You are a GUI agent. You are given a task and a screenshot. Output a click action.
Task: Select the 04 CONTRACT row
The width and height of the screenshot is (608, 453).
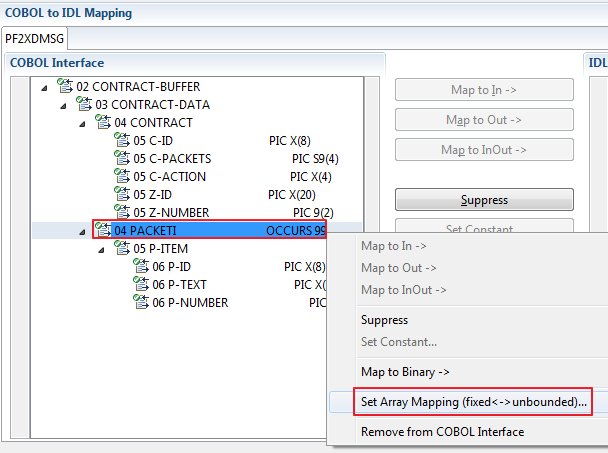pyautogui.click(x=198, y=122)
